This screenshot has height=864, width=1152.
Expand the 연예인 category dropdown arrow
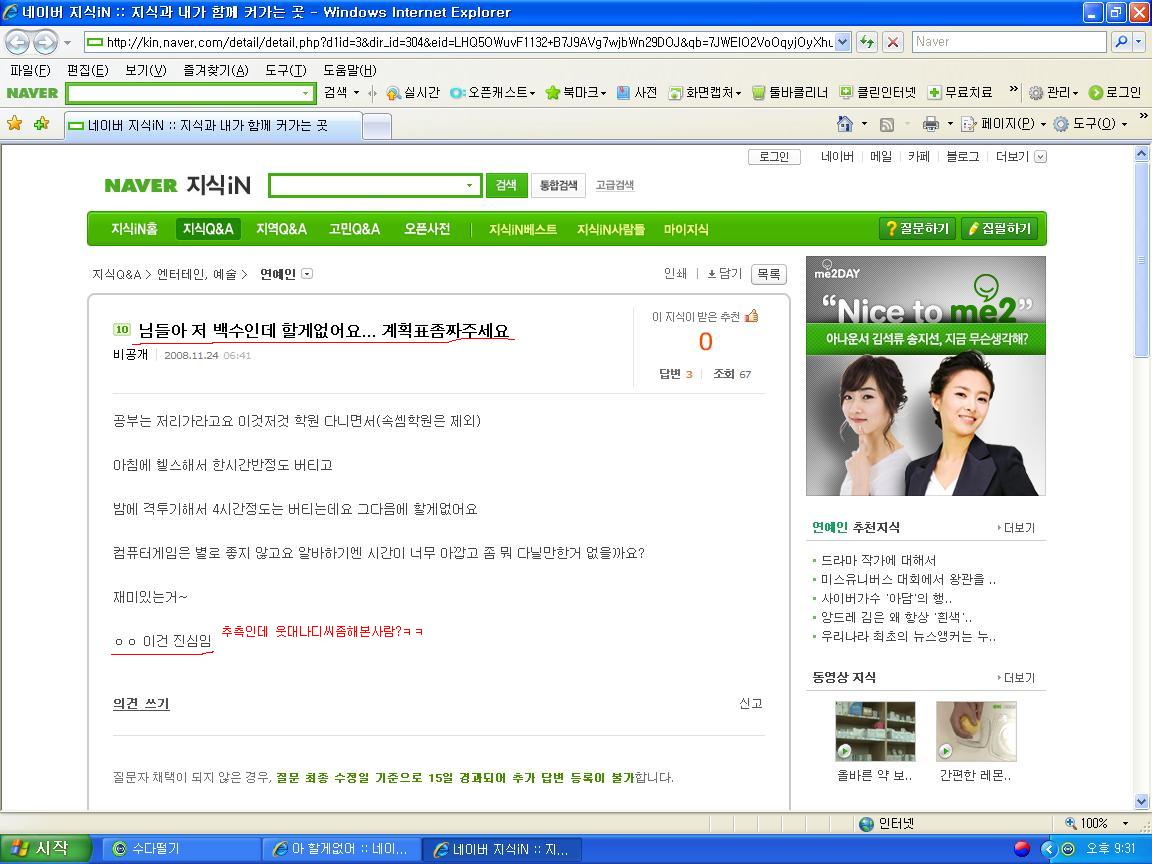tap(307, 274)
